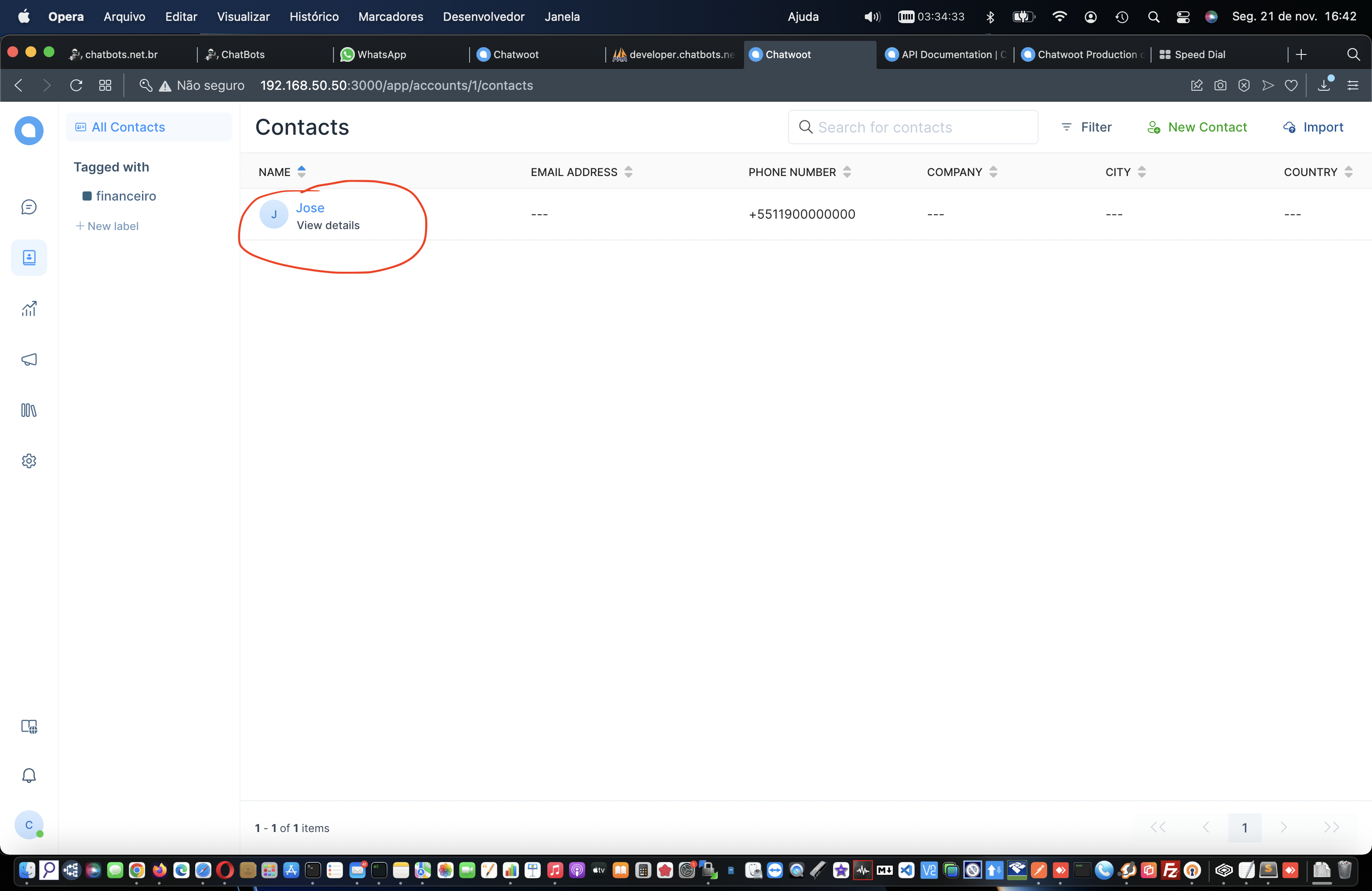Open the Conversations sidebar icon
Viewport: 1372px width, 891px height.
[29, 207]
